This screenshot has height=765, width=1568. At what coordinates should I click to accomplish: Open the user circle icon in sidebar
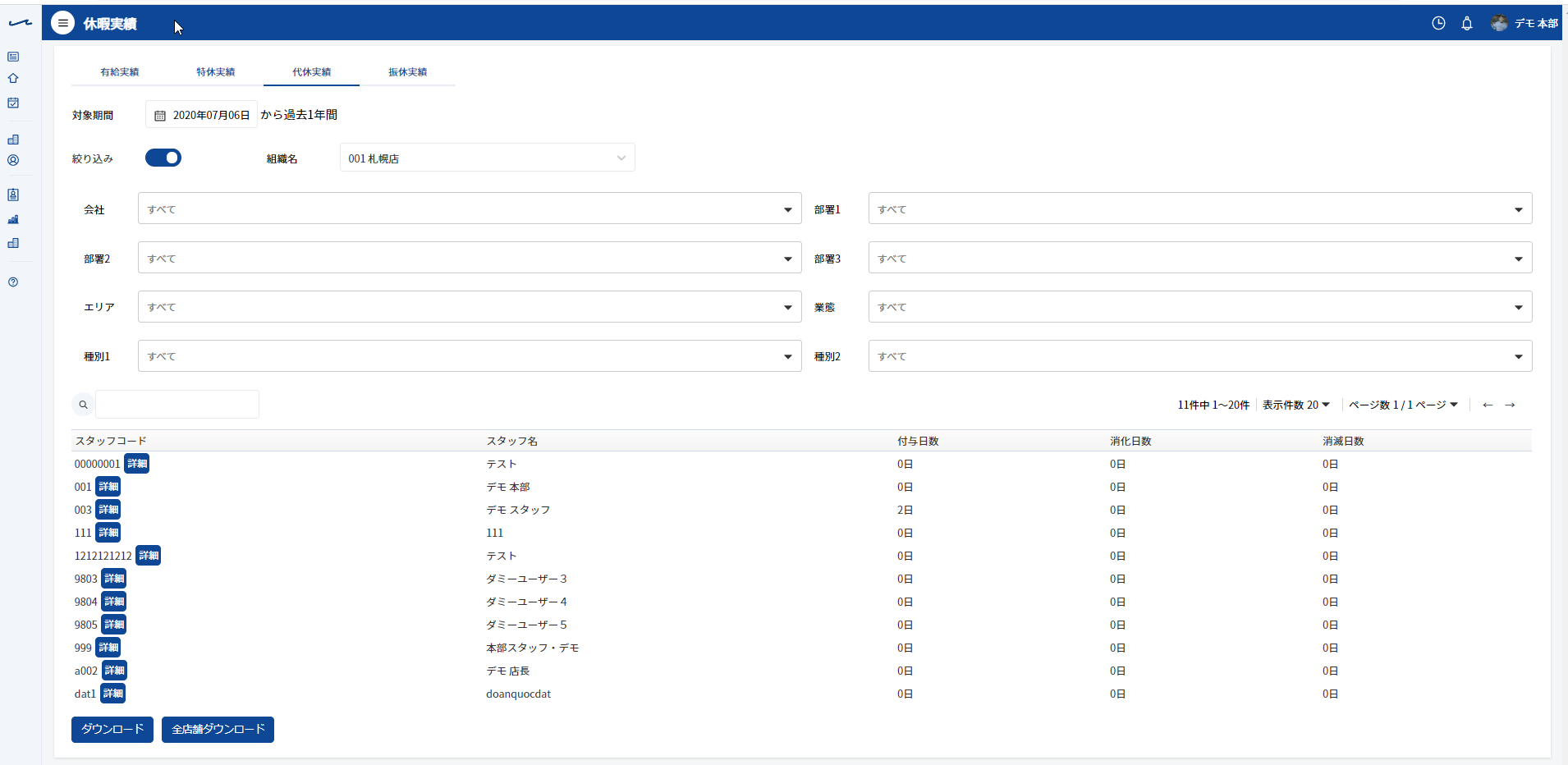tap(13, 161)
